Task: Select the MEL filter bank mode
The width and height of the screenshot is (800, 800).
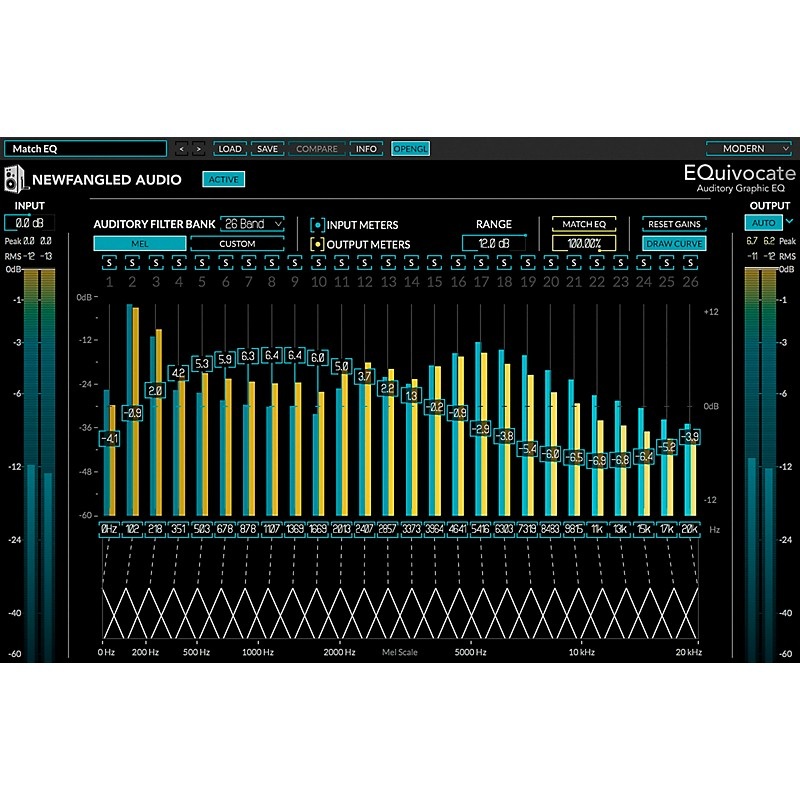Action: [139, 243]
